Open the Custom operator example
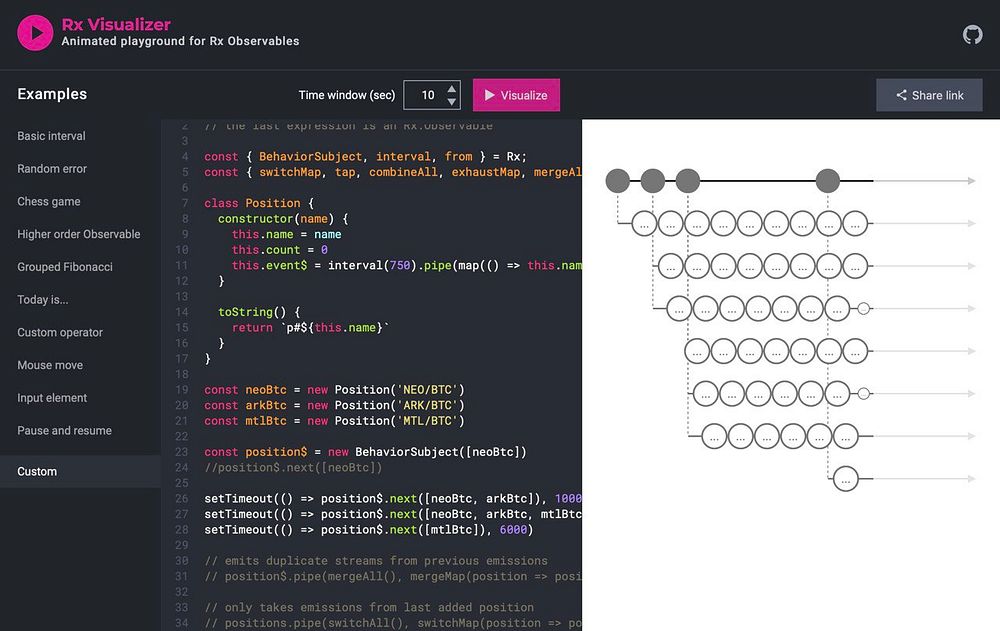 [x=59, y=332]
